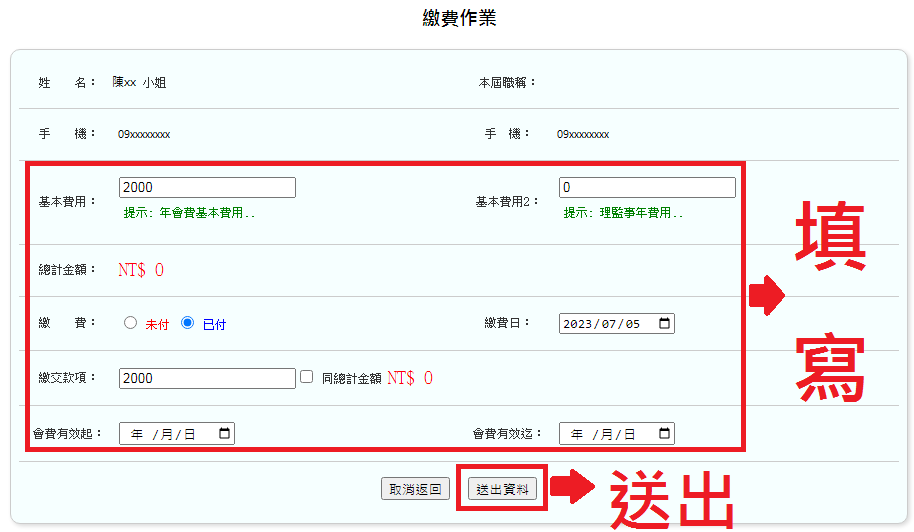Select the 已付 radio button

pos(187,323)
